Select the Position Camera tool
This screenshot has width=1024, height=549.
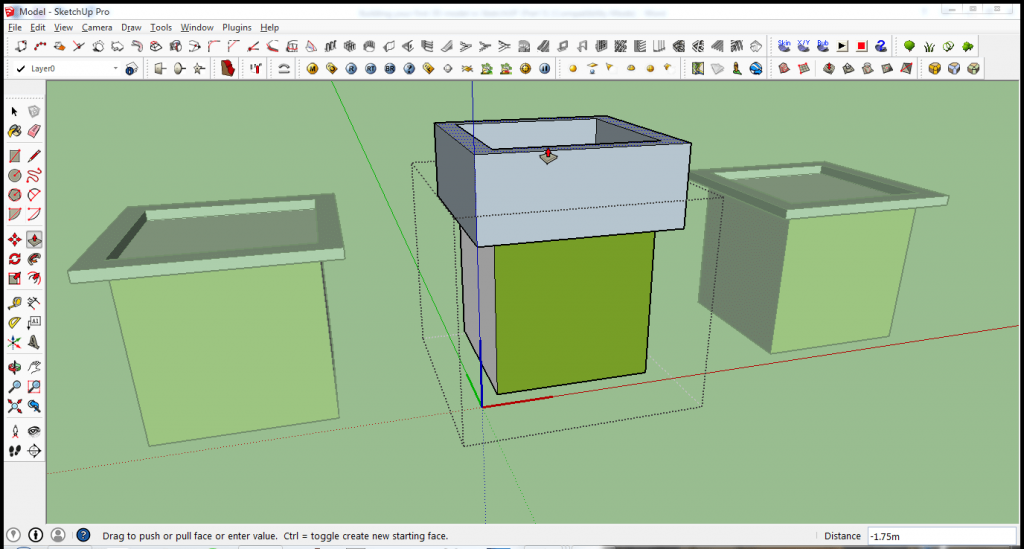tap(14, 431)
